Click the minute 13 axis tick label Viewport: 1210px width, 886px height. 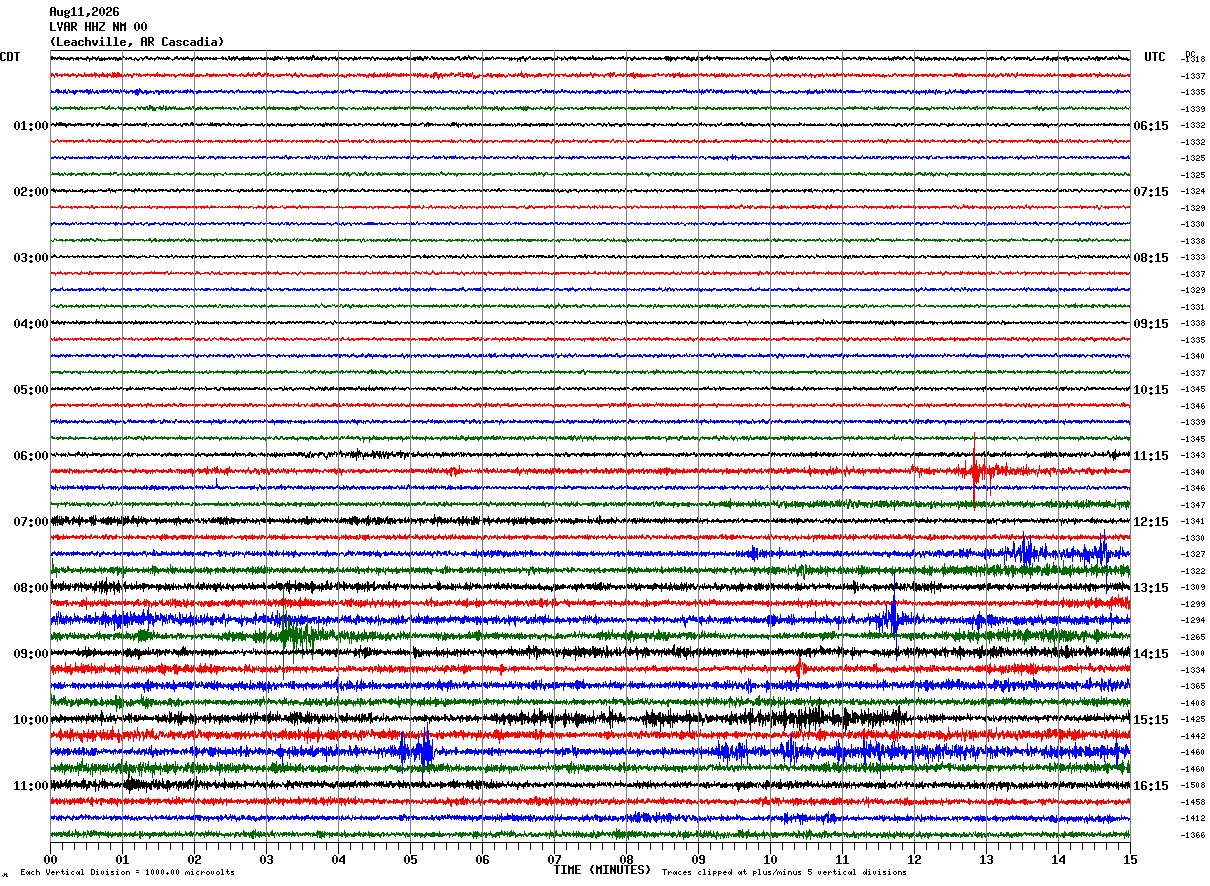click(x=986, y=859)
